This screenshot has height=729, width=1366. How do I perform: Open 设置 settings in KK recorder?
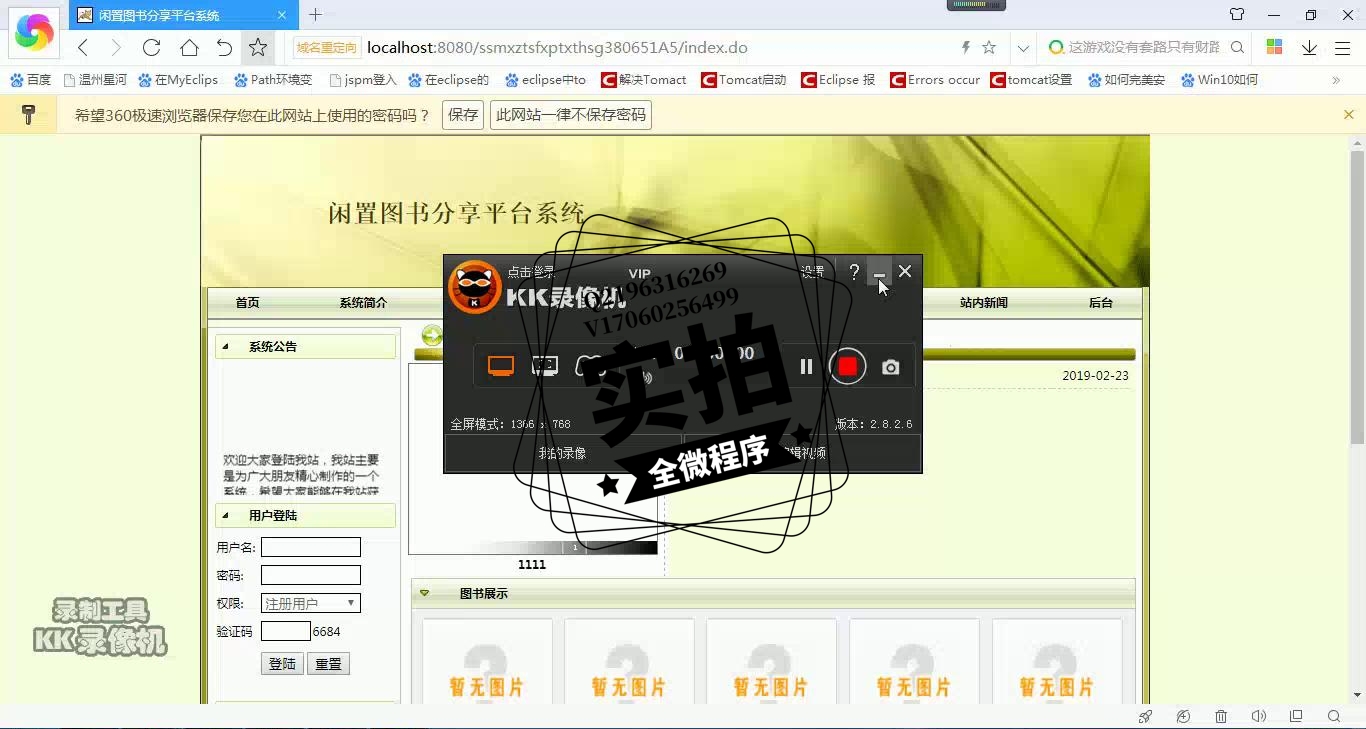point(812,272)
